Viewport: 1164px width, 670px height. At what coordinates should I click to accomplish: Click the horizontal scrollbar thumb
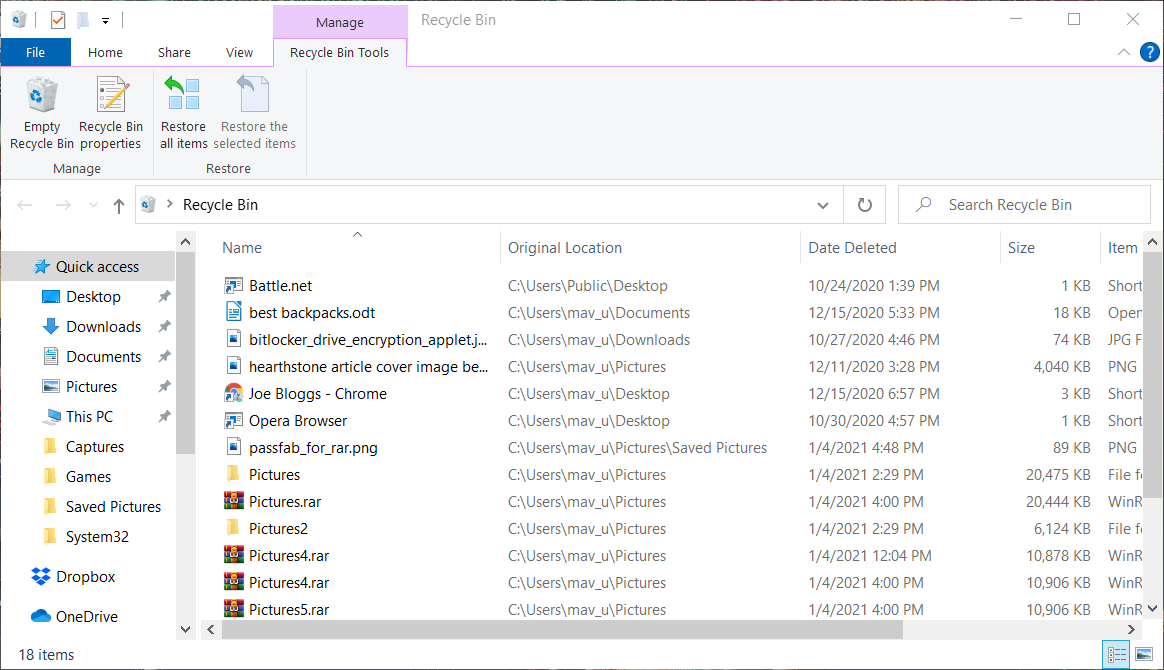(562, 629)
